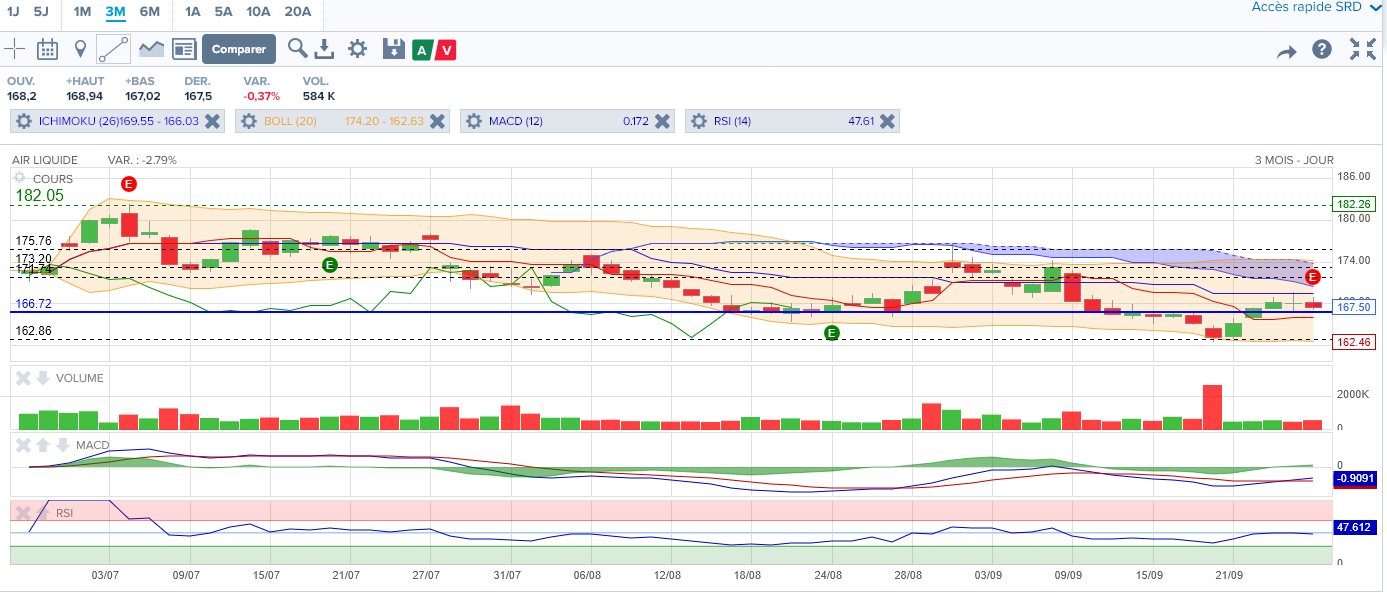Image resolution: width=1387 pixels, height=592 pixels.
Task: Open BOLL (20) settings gear
Action: click(x=249, y=121)
